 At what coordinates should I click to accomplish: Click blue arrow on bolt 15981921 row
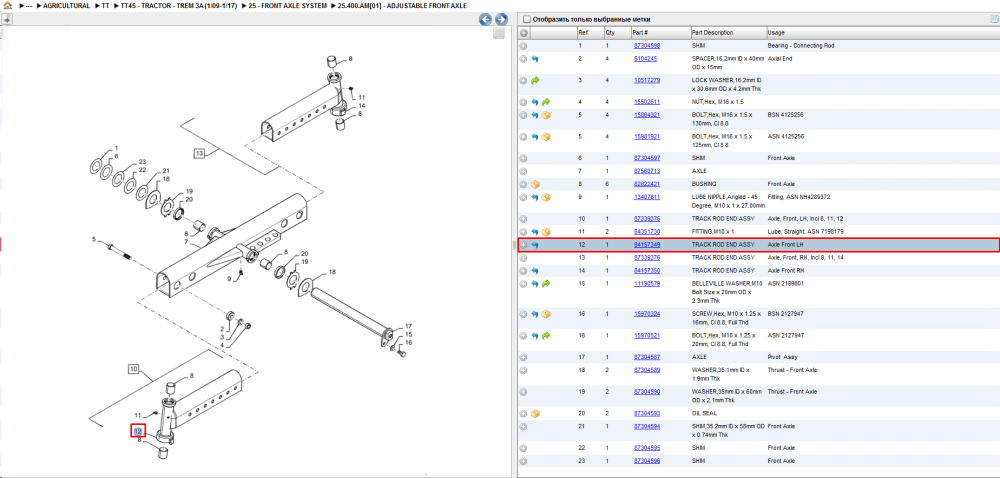point(534,137)
